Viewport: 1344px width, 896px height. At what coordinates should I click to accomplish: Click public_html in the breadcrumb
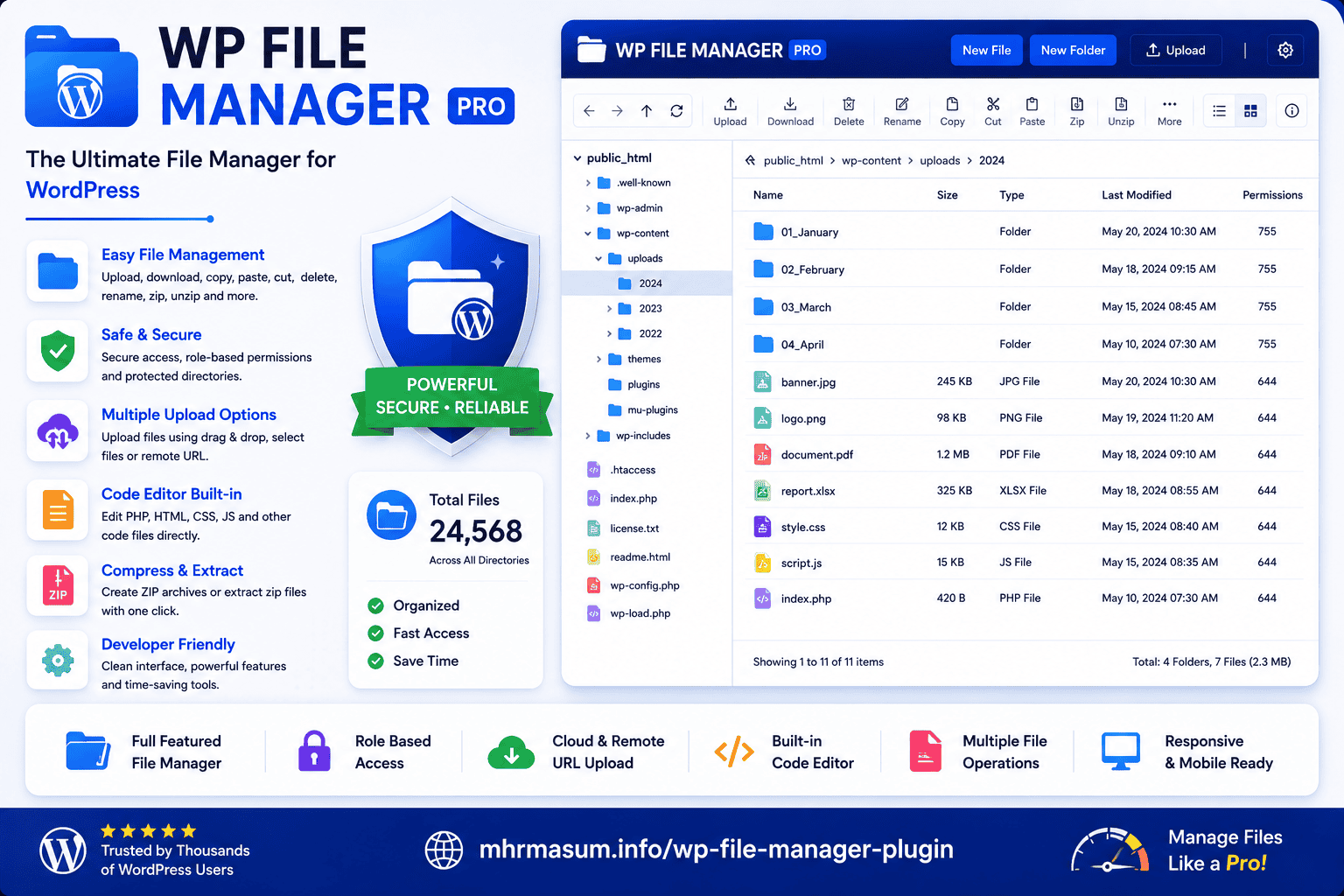[x=793, y=160]
